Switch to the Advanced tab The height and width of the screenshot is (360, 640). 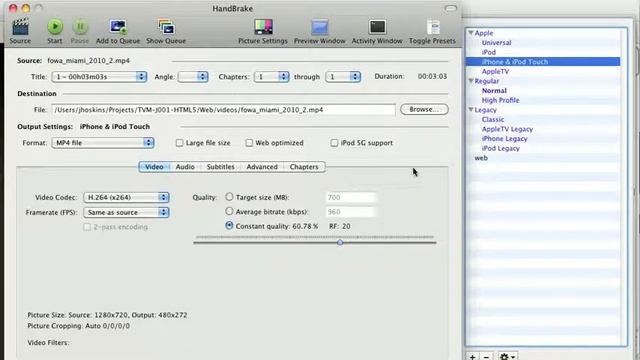tap(262, 167)
